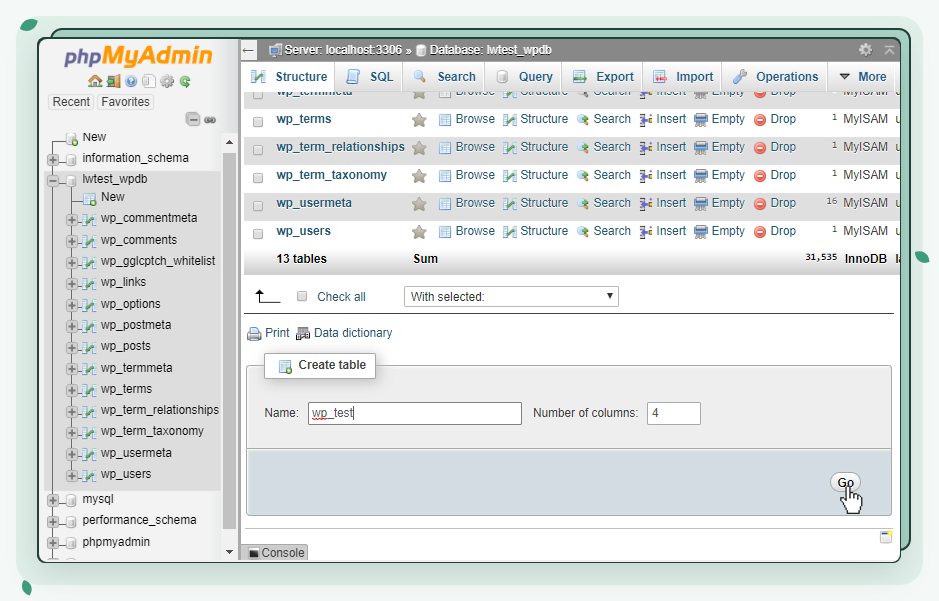Select New under lwtest_wpdb in the tree
939x601 pixels.
[x=113, y=197]
